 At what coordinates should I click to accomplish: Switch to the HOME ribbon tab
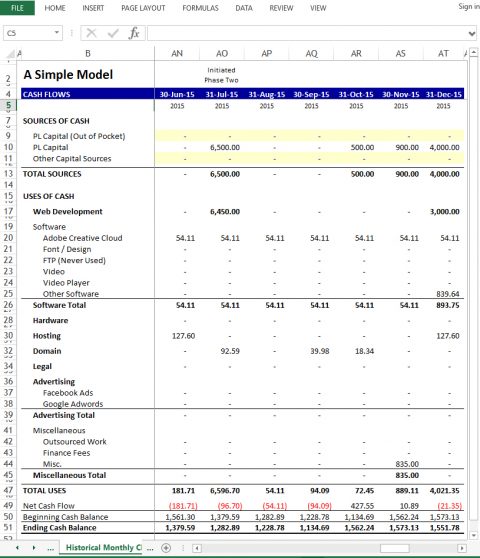pos(55,8)
